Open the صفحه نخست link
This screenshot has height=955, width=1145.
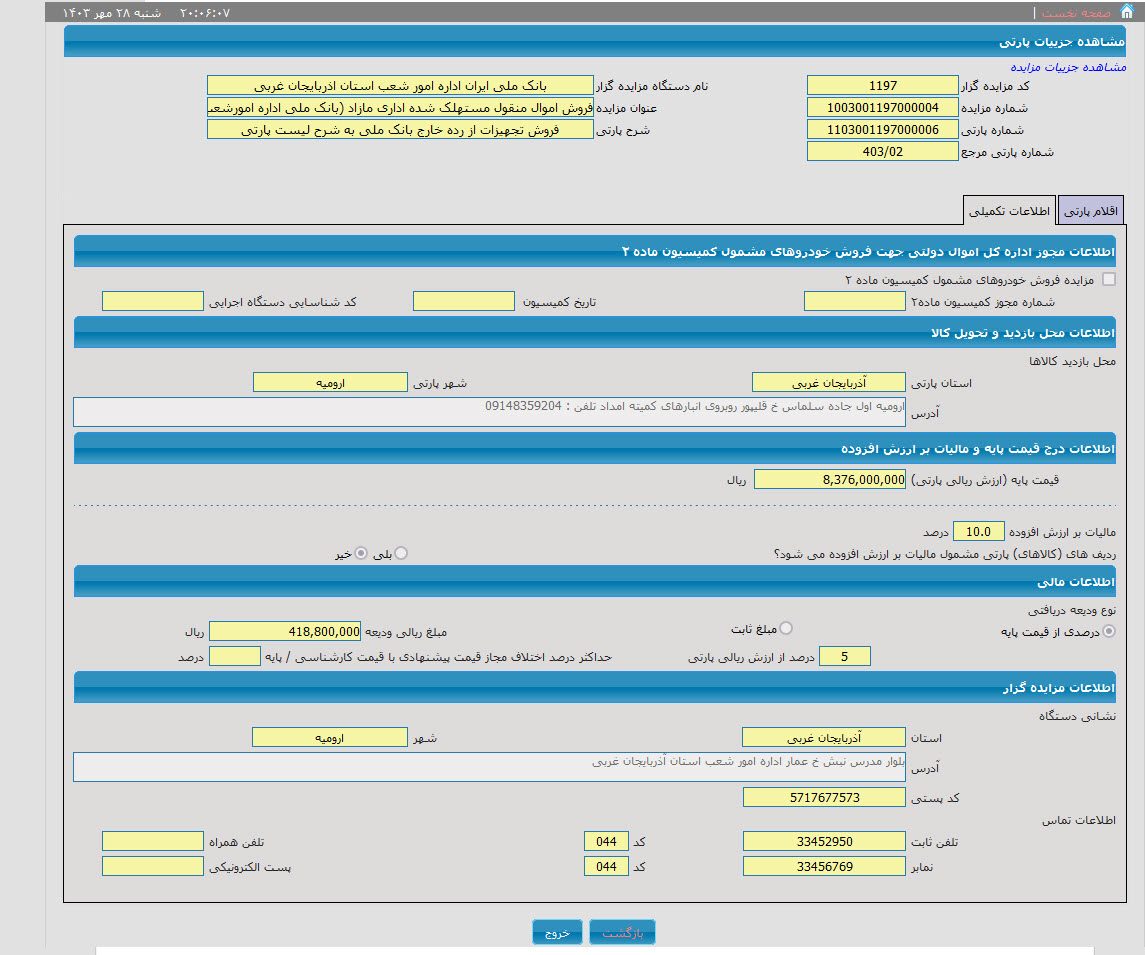(1075, 13)
